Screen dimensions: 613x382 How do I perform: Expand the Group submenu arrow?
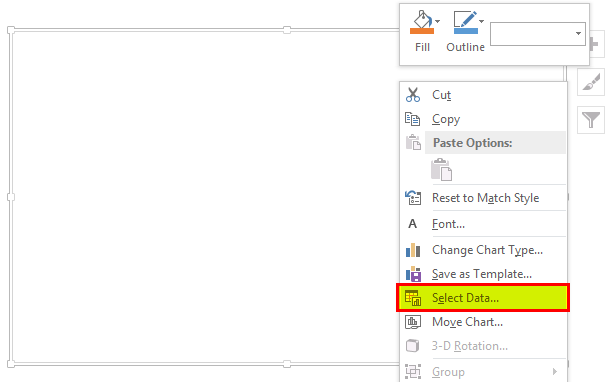555,371
